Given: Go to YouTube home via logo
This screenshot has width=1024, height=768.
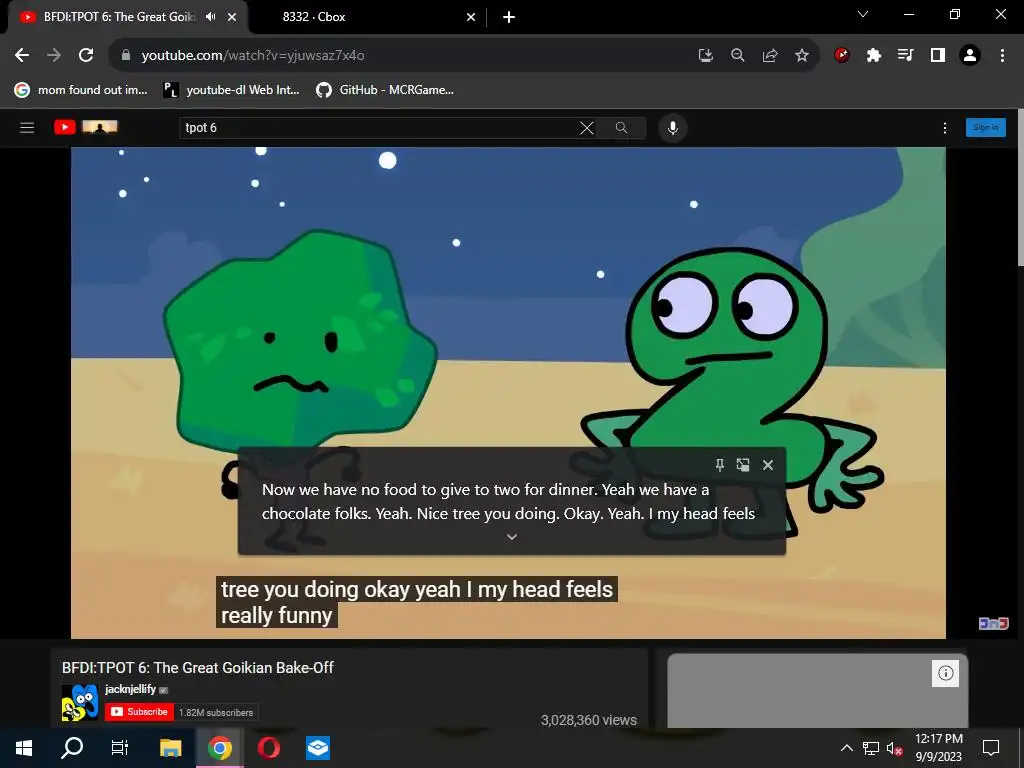Looking at the screenshot, I should tap(86, 127).
